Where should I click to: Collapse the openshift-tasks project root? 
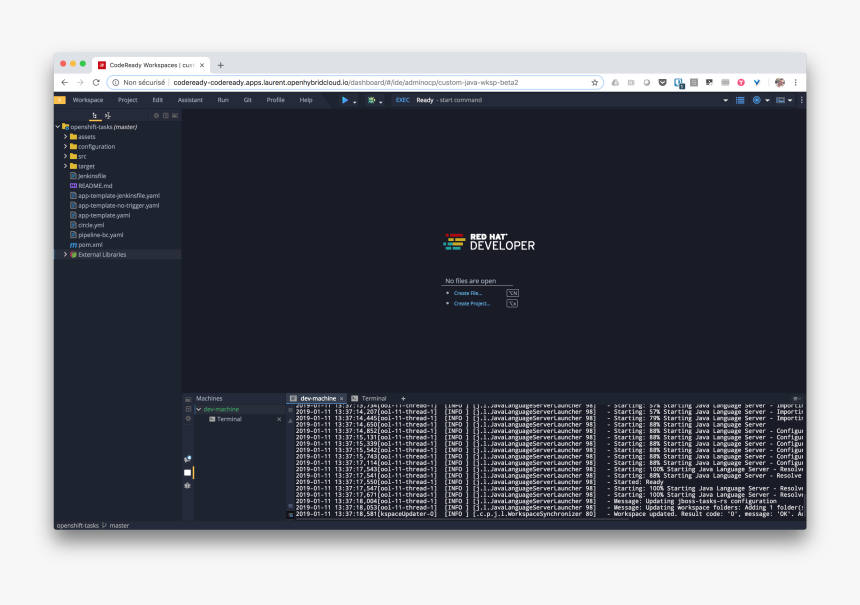(58, 127)
